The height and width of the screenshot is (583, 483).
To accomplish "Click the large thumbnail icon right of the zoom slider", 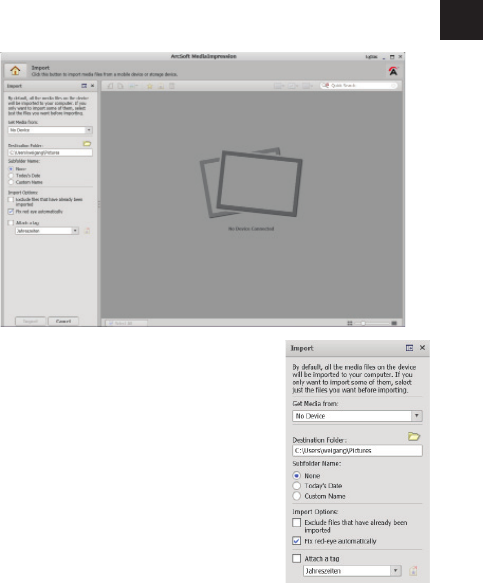I will 394,323.
